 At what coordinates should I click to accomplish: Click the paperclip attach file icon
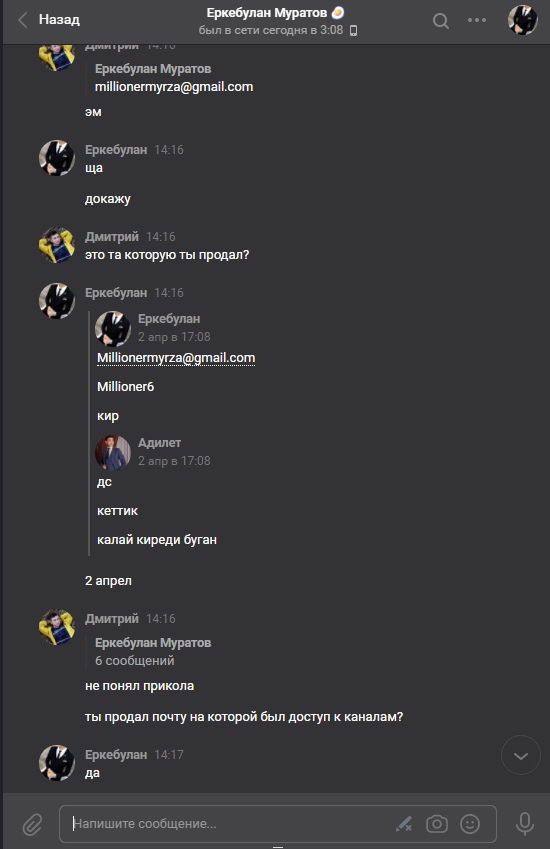tap(32, 824)
